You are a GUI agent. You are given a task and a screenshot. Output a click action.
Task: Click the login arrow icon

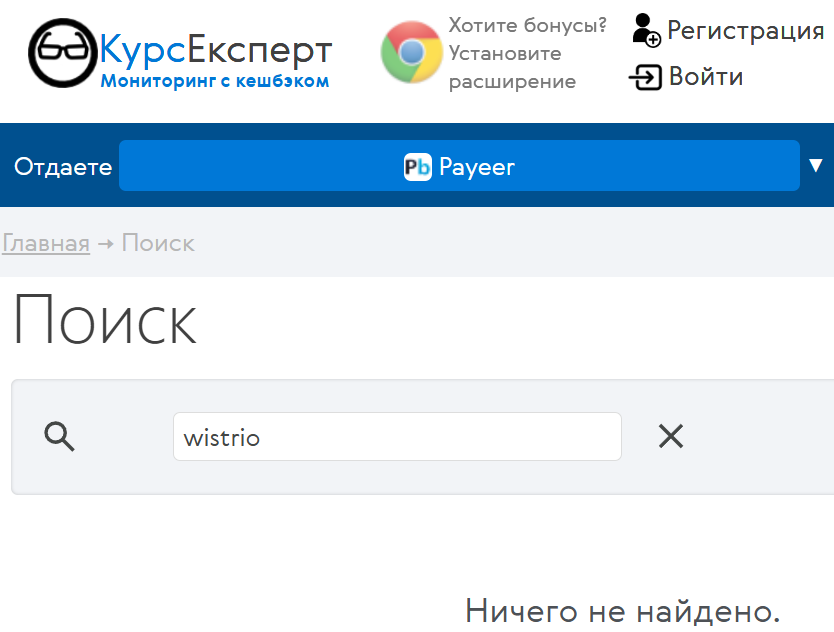tap(645, 77)
